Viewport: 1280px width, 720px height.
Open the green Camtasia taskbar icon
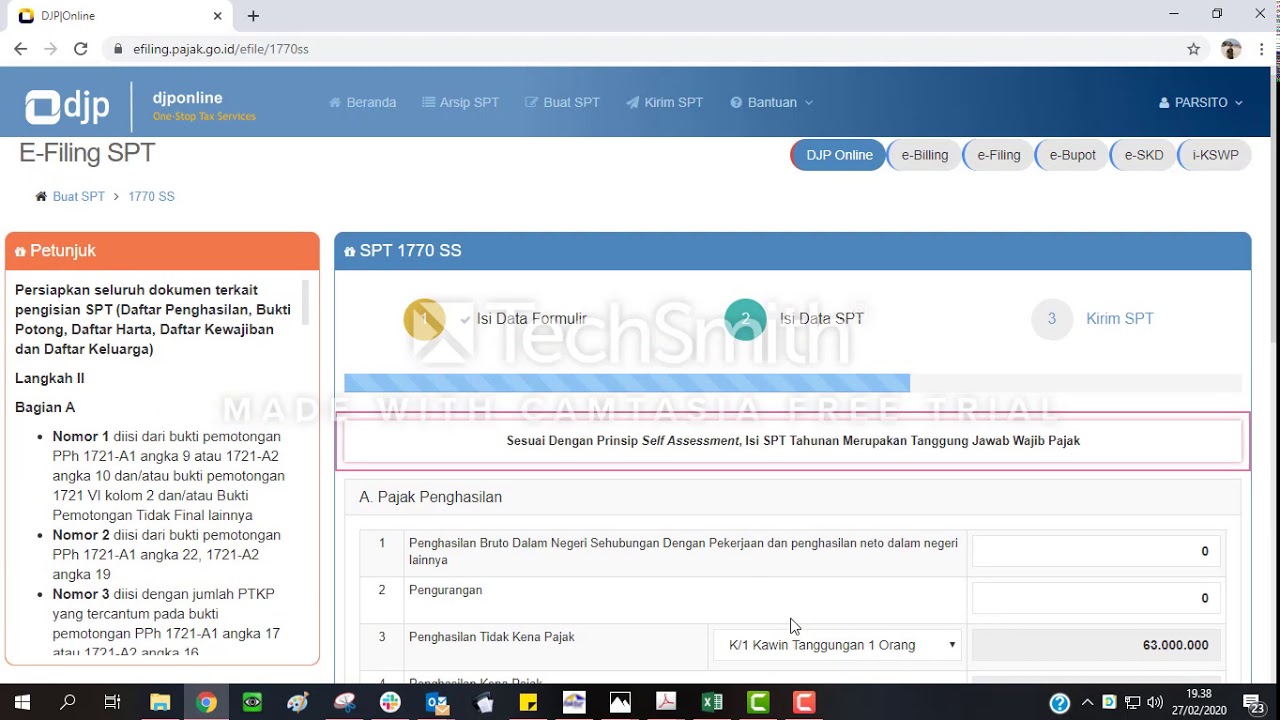758,703
